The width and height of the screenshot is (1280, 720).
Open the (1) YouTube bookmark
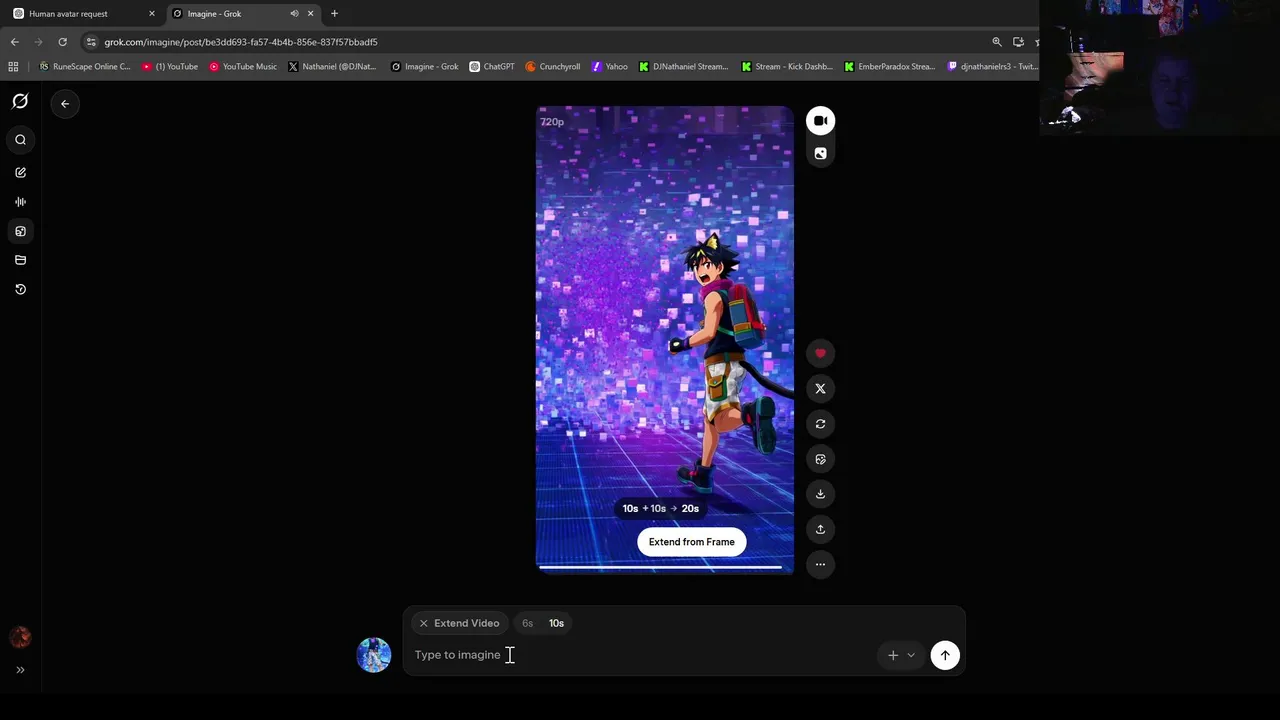click(x=170, y=67)
